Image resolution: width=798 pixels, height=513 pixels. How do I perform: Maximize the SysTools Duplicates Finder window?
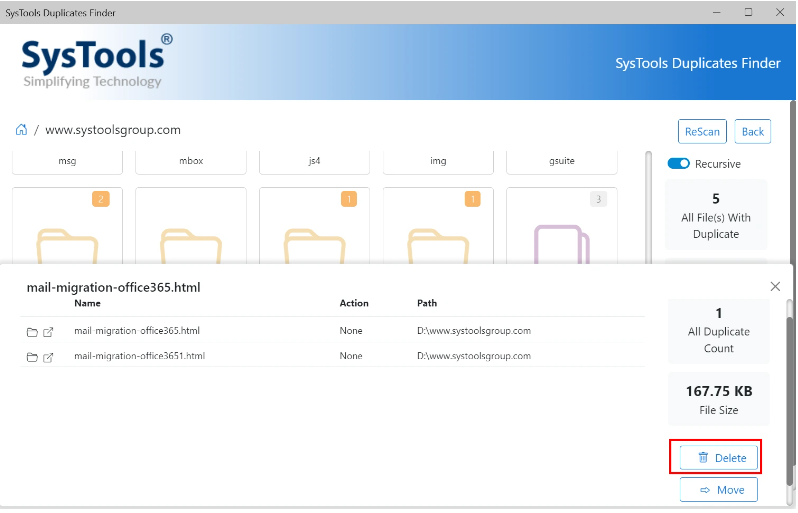[748, 12]
